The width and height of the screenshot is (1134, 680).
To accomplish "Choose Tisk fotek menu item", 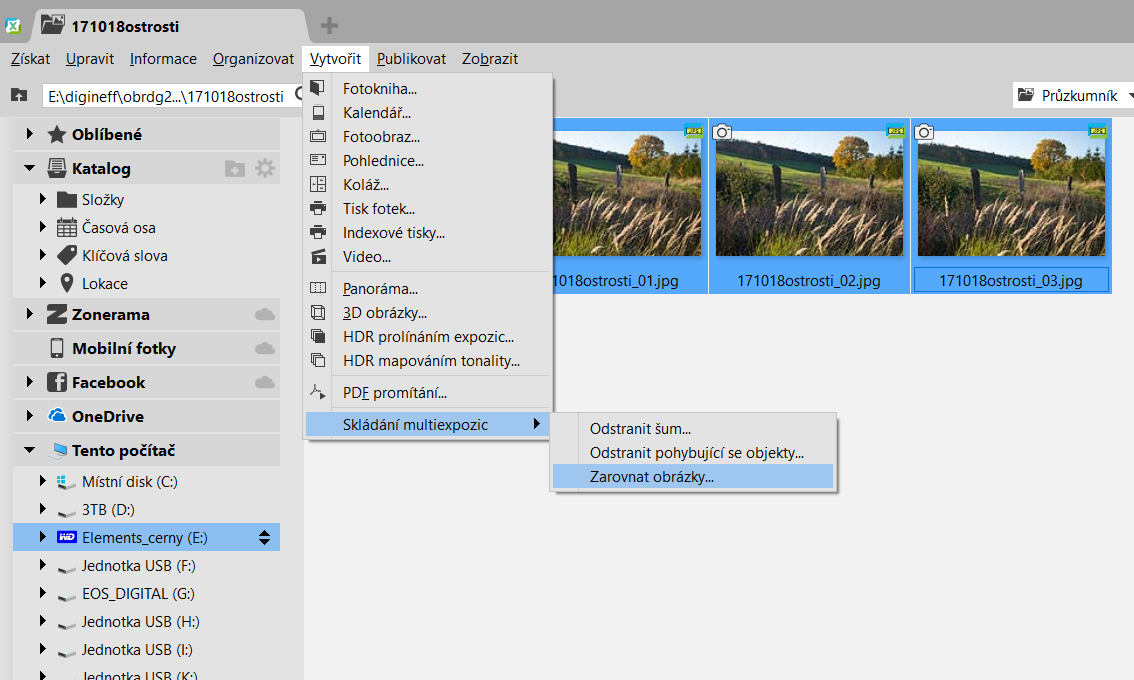I will tap(427, 208).
